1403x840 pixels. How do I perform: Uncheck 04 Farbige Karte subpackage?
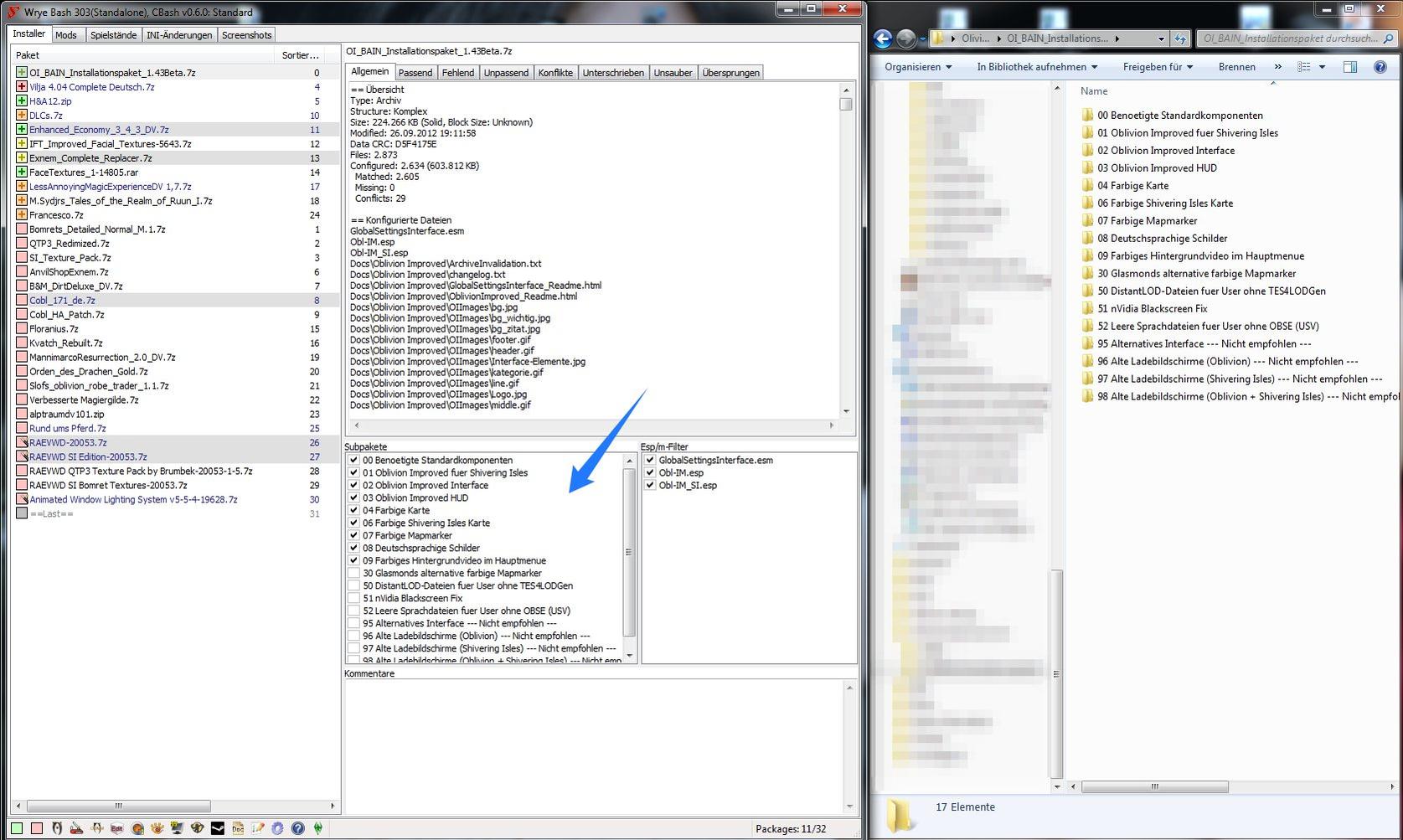click(x=353, y=510)
